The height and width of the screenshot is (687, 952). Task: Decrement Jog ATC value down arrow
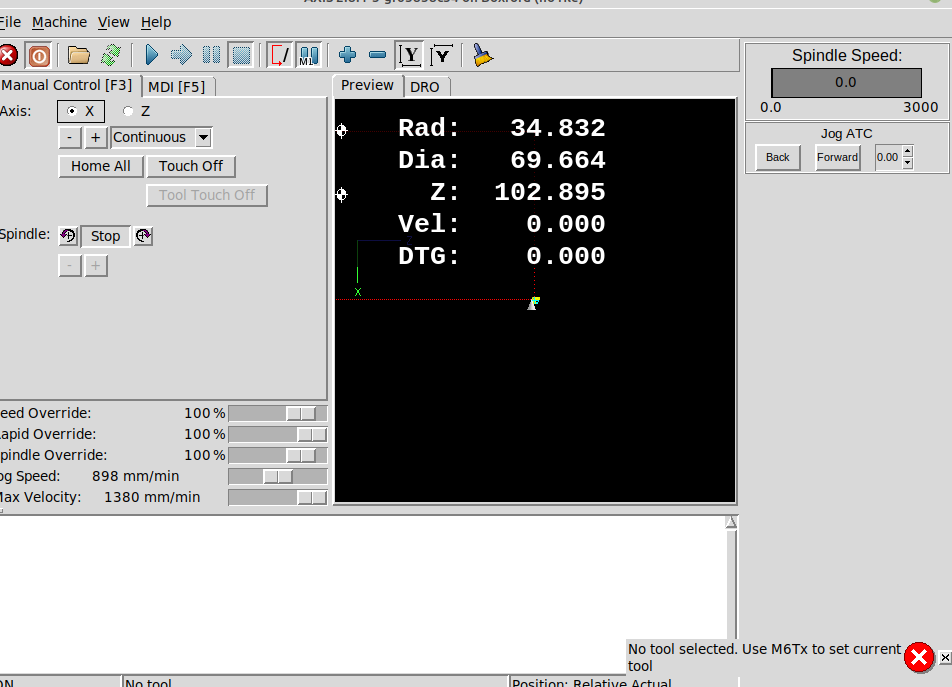pos(908,163)
